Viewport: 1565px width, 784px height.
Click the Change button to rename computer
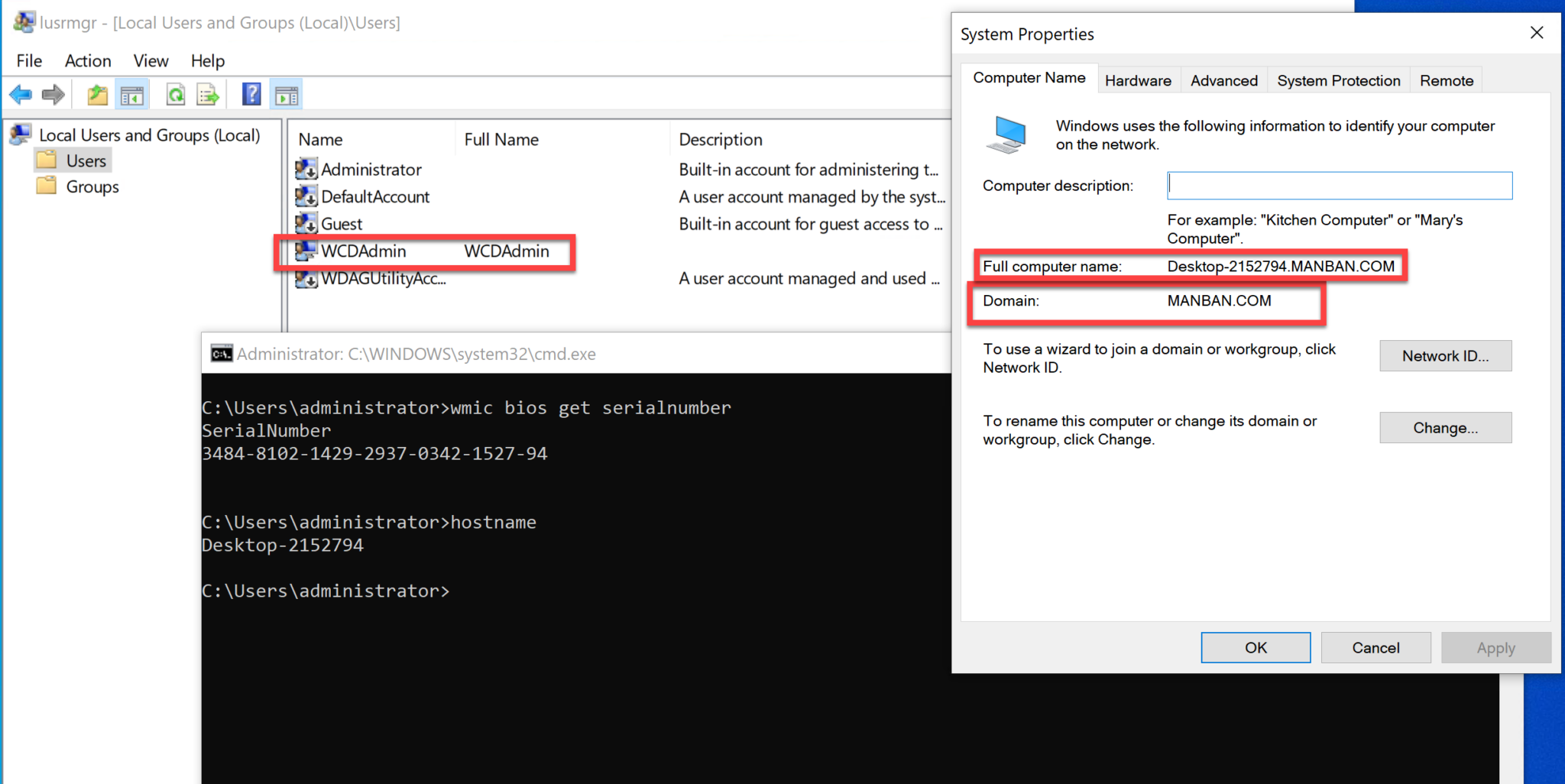[1444, 427]
